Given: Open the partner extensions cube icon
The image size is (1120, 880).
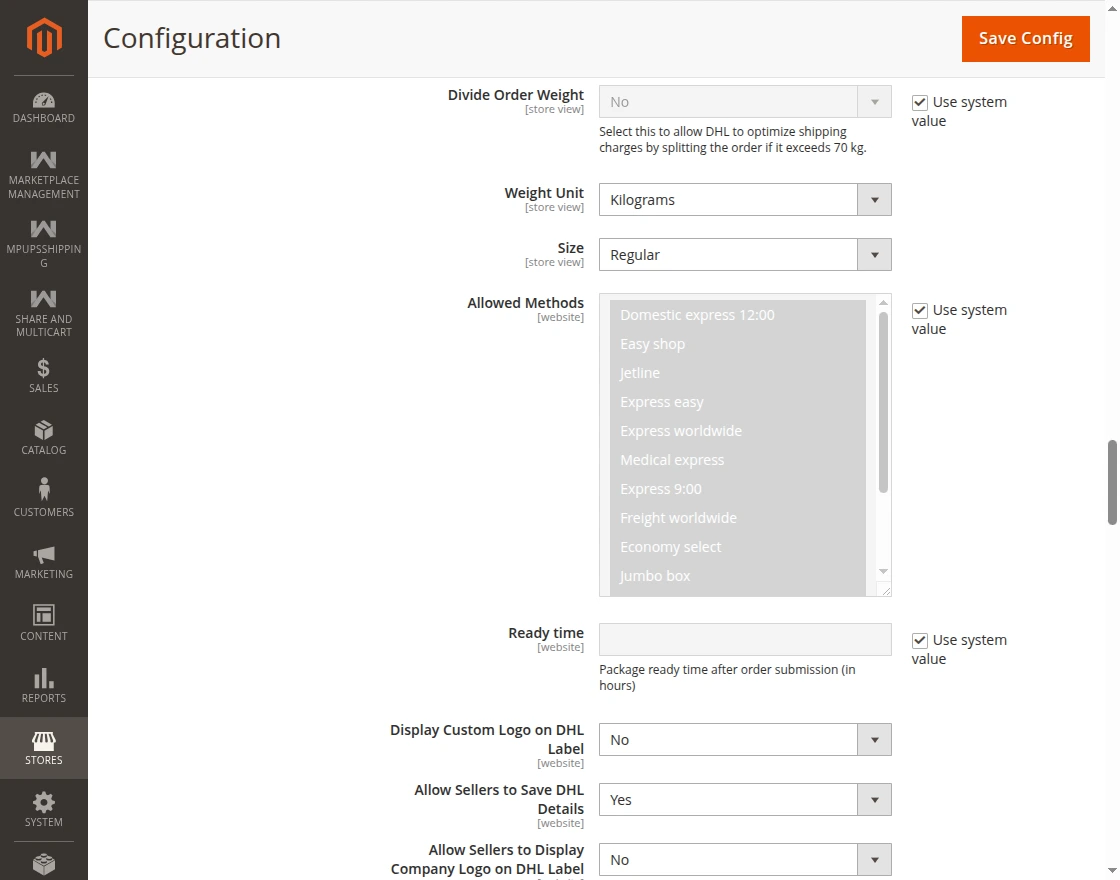Looking at the screenshot, I should 44,864.
